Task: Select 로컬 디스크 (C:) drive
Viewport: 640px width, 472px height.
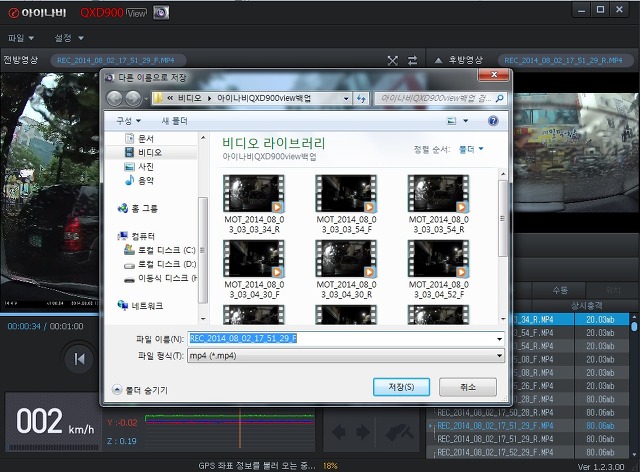Action: click(160, 250)
